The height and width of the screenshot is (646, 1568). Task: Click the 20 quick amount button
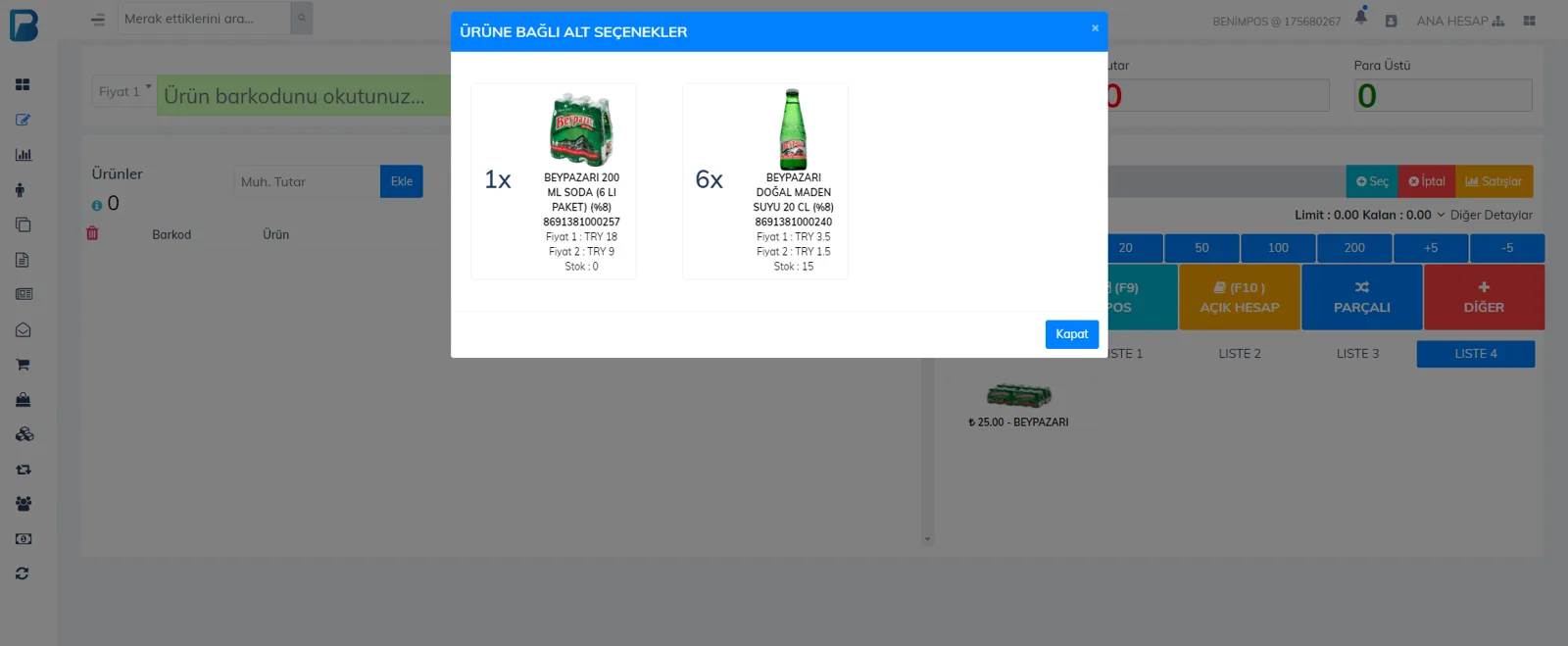(x=1126, y=248)
